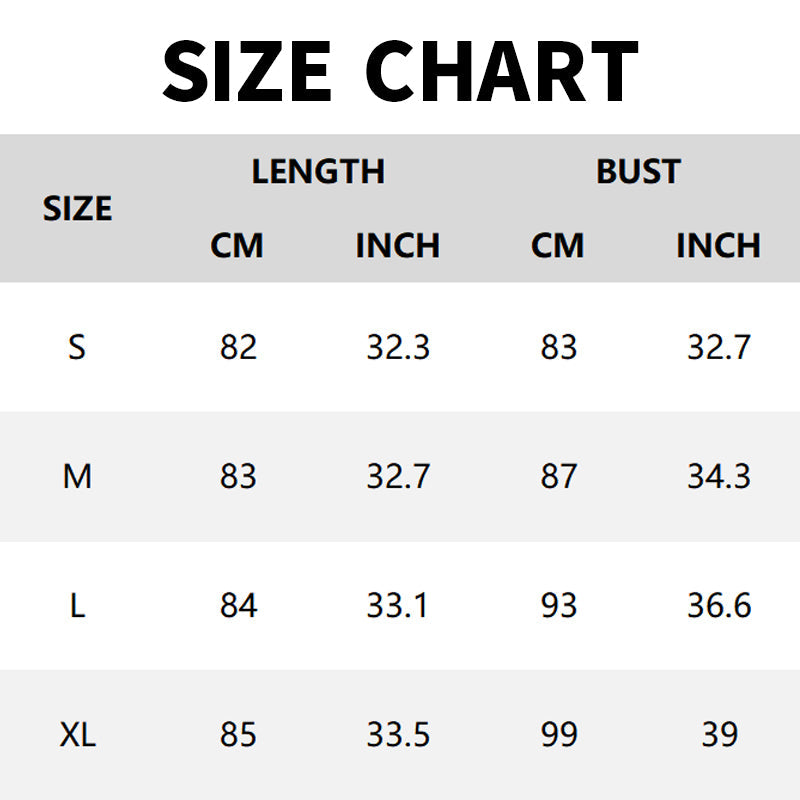The width and height of the screenshot is (800, 800).
Task: Click the XL size row label
Action: (77, 736)
